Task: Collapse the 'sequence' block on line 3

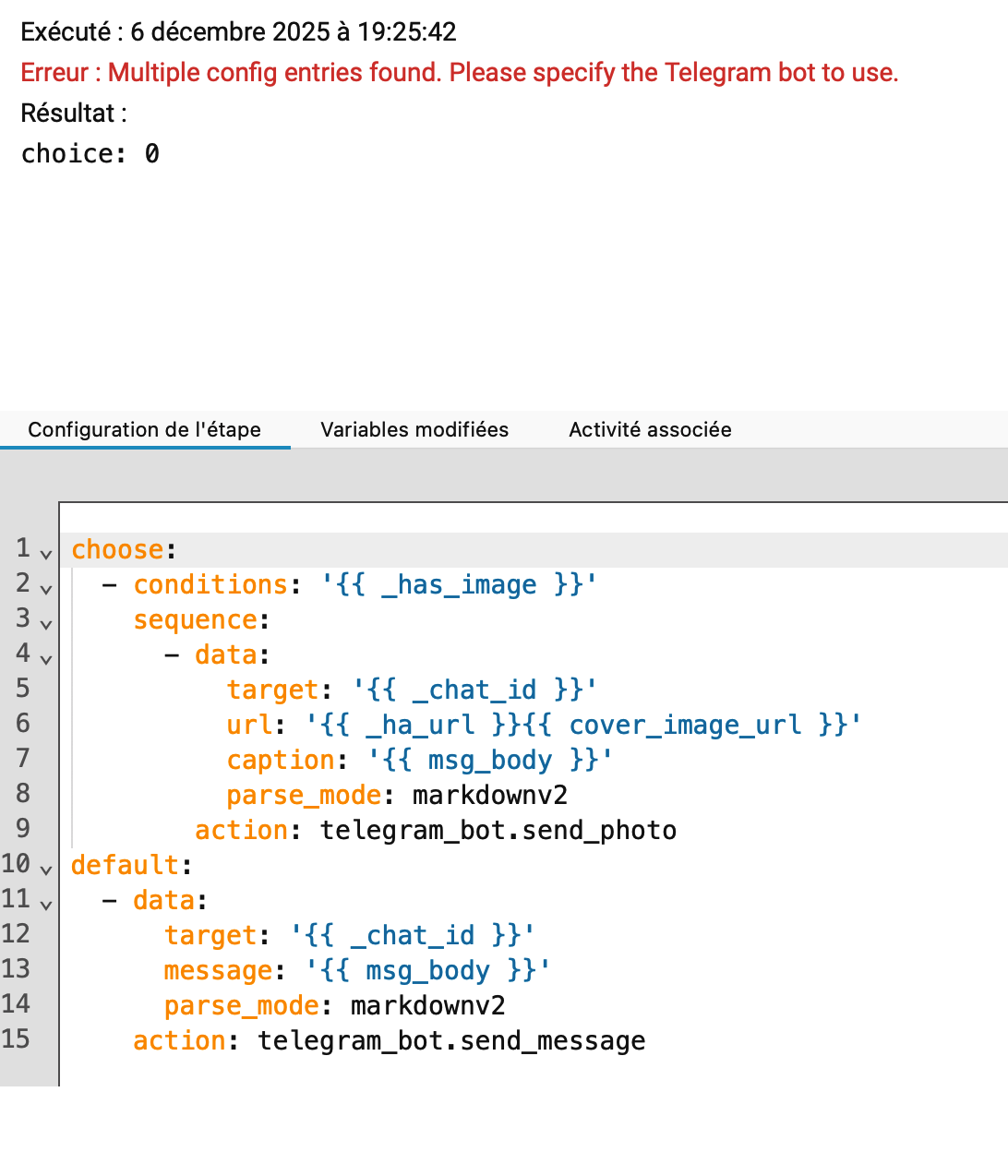Action: click(46, 623)
